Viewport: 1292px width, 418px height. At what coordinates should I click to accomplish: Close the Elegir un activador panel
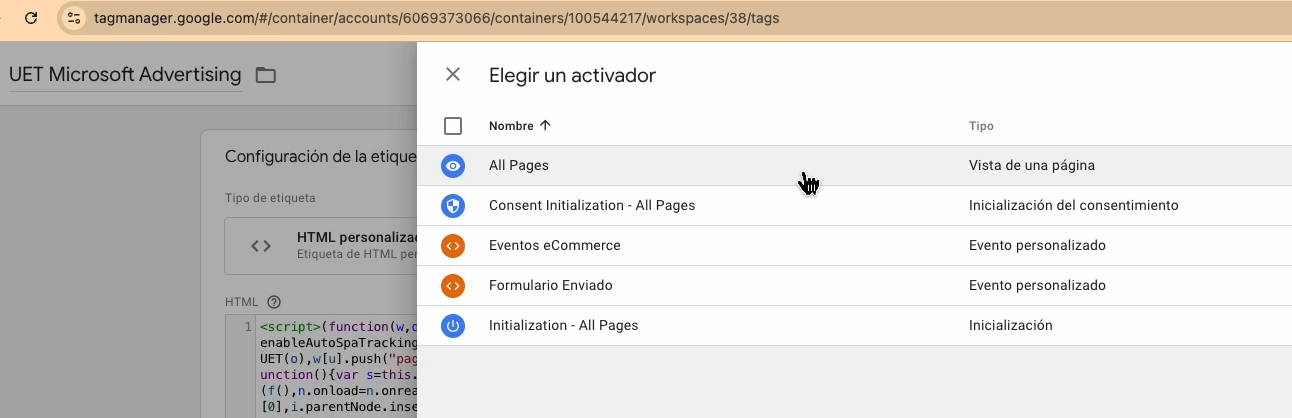coord(453,74)
